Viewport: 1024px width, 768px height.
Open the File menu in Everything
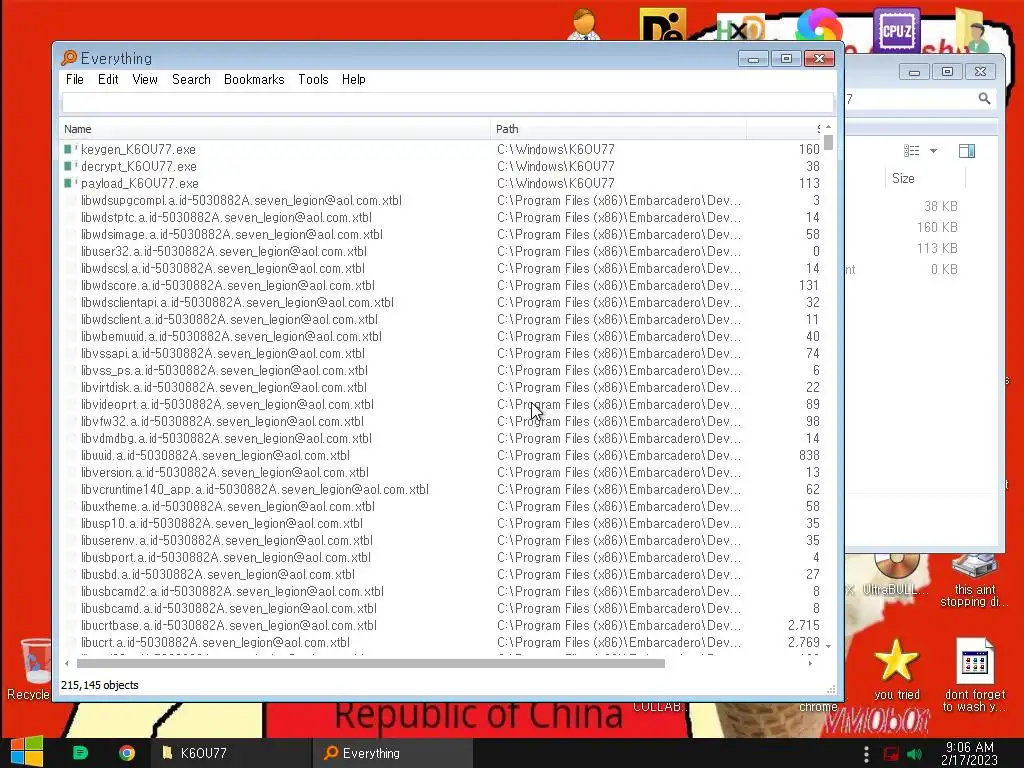[x=74, y=80]
